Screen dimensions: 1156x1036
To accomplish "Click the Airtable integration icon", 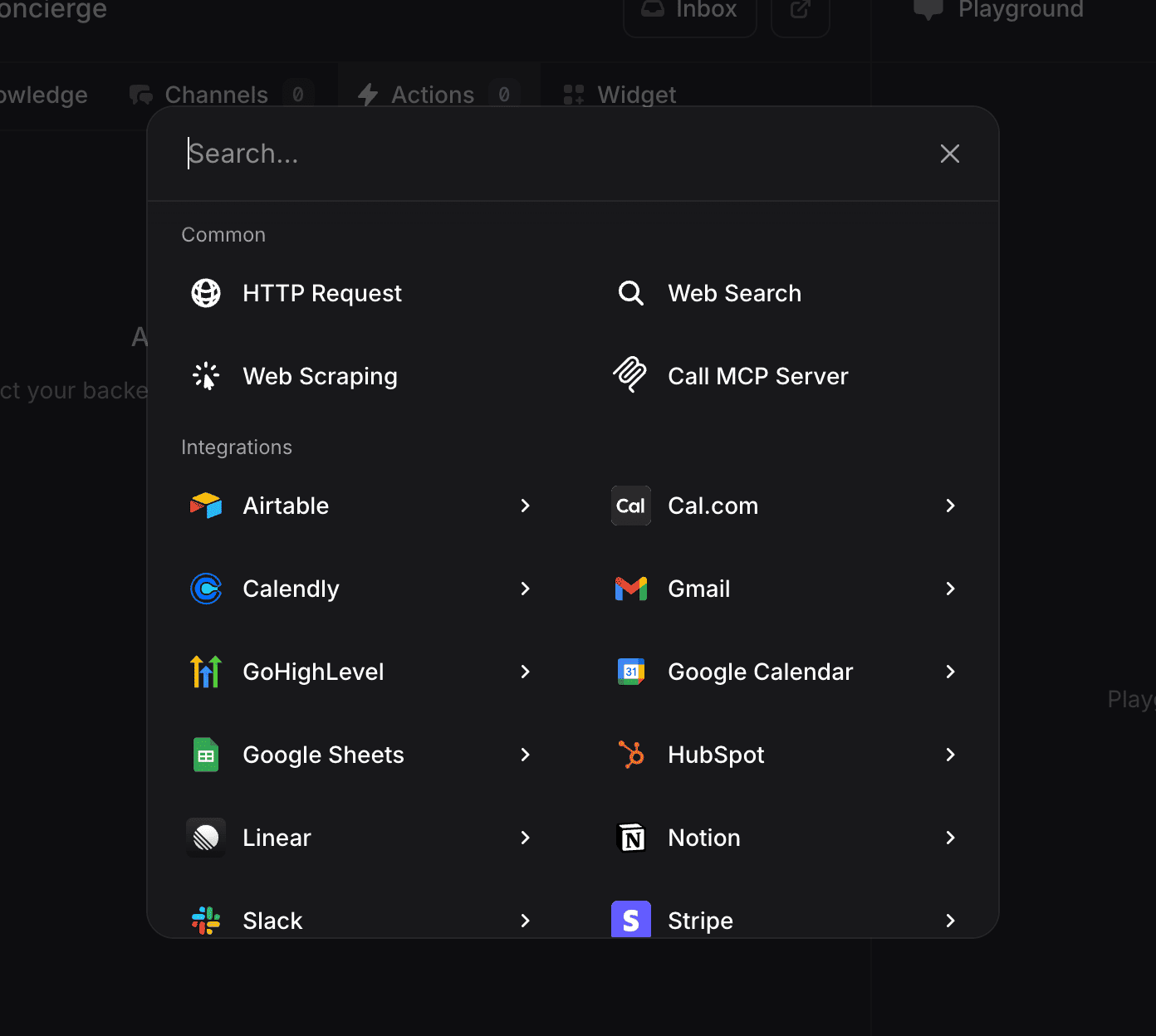I will click(x=205, y=506).
